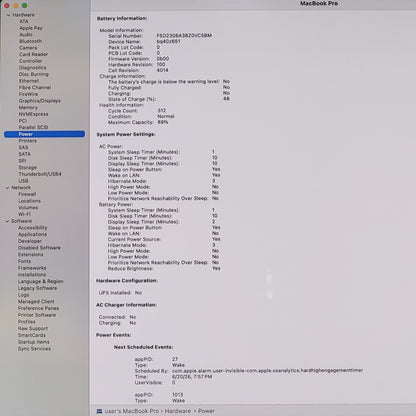Select Legacy Software entry
Screen dimensions: 416x416
click(x=37, y=288)
